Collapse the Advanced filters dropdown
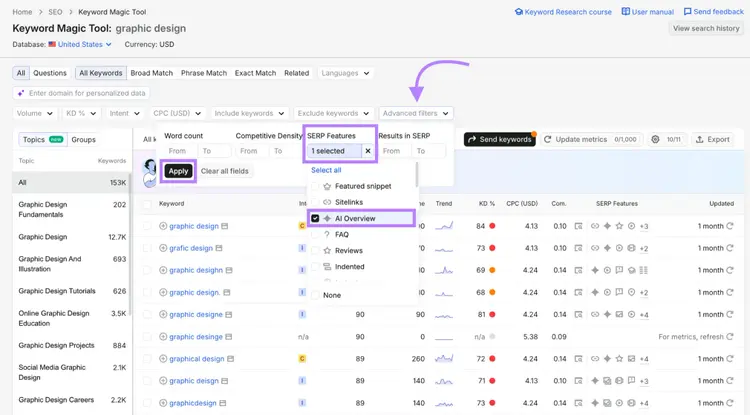This screenshot has width=750, height=415. 416,113
